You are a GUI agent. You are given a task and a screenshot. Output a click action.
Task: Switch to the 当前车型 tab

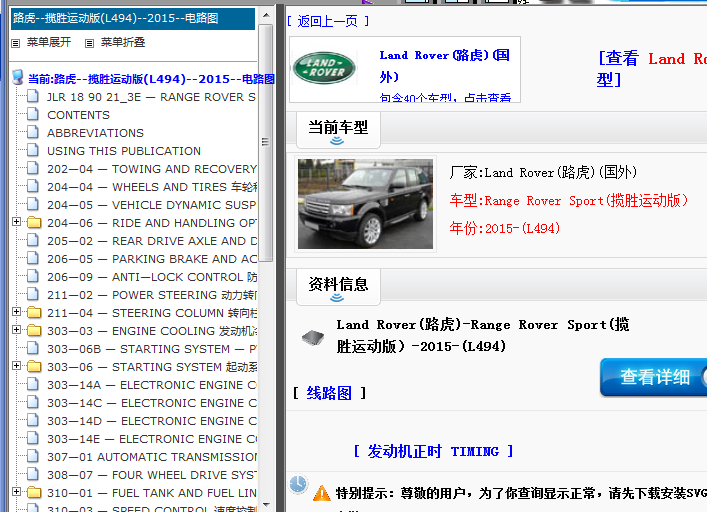click(x=338, y=130)
